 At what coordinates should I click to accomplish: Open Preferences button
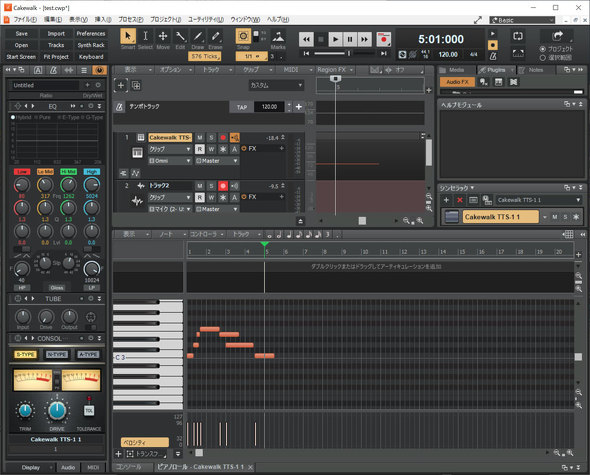click(x=91, y=33)
